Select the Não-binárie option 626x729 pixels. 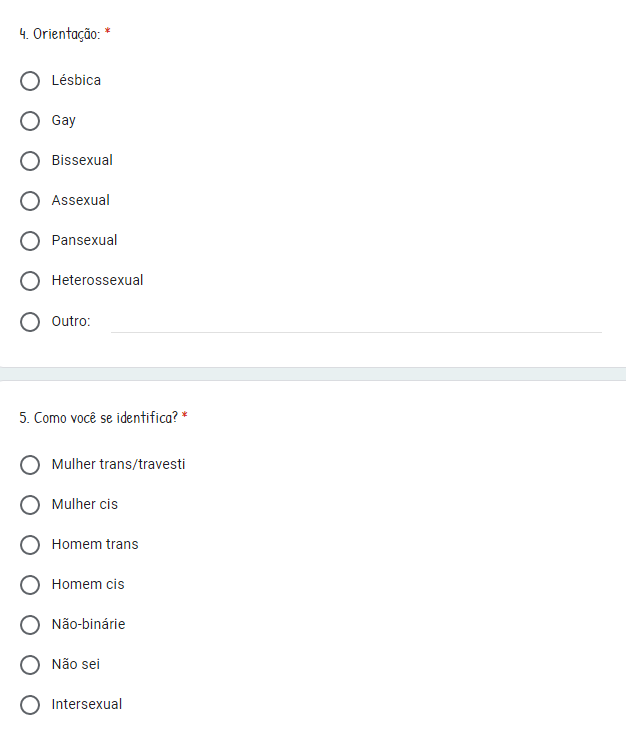click(30, 624)
